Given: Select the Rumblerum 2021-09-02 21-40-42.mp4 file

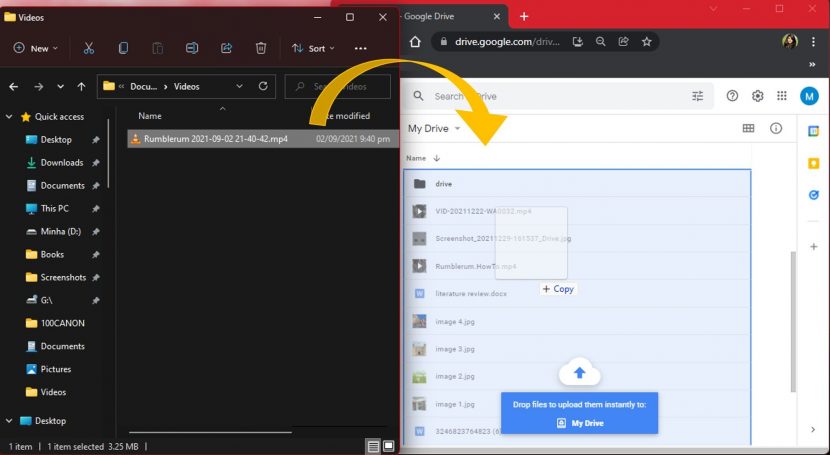Looking at the screenshot, I should 263,139.
